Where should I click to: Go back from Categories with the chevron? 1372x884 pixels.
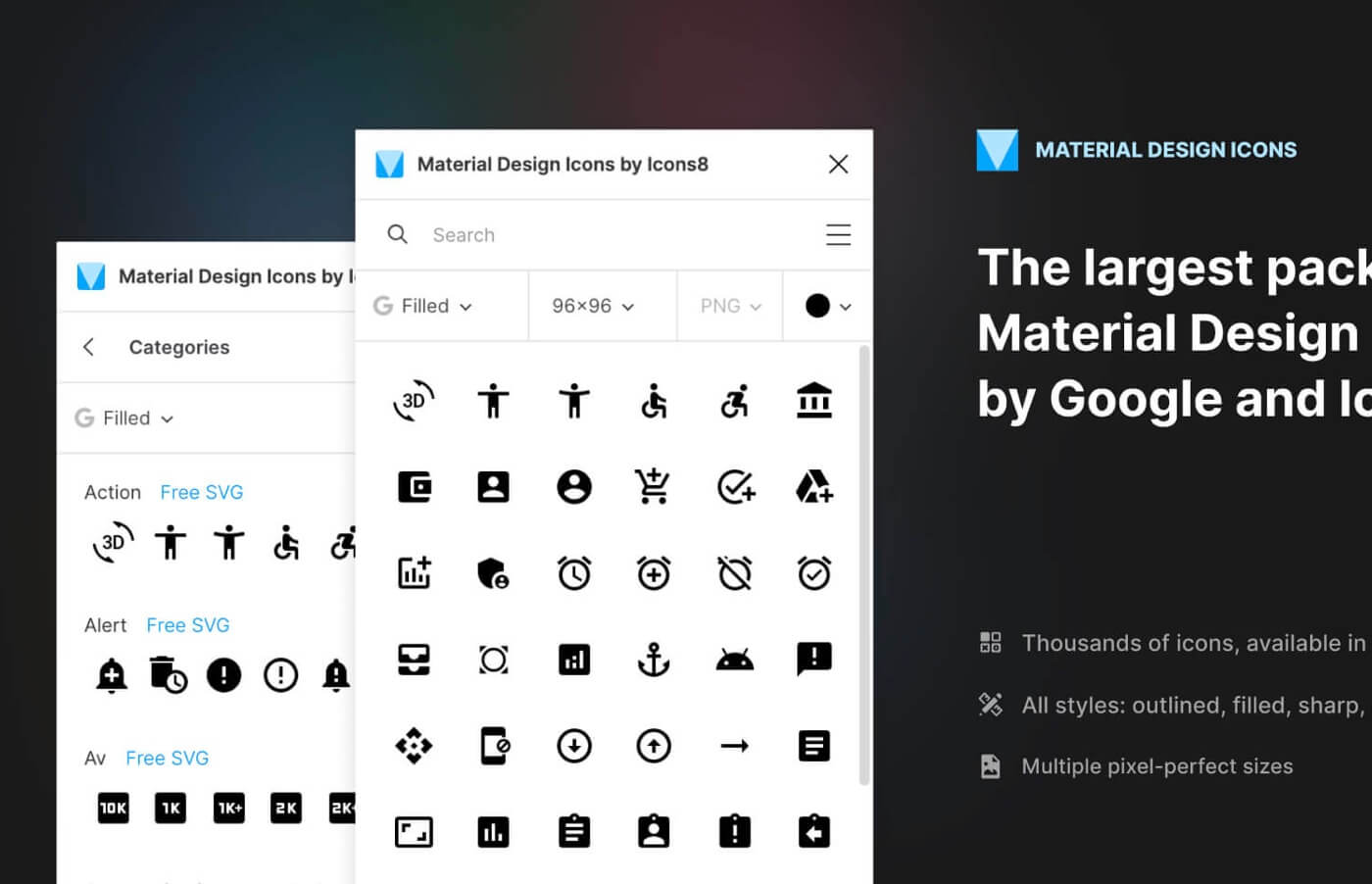[x=89, y=347]
